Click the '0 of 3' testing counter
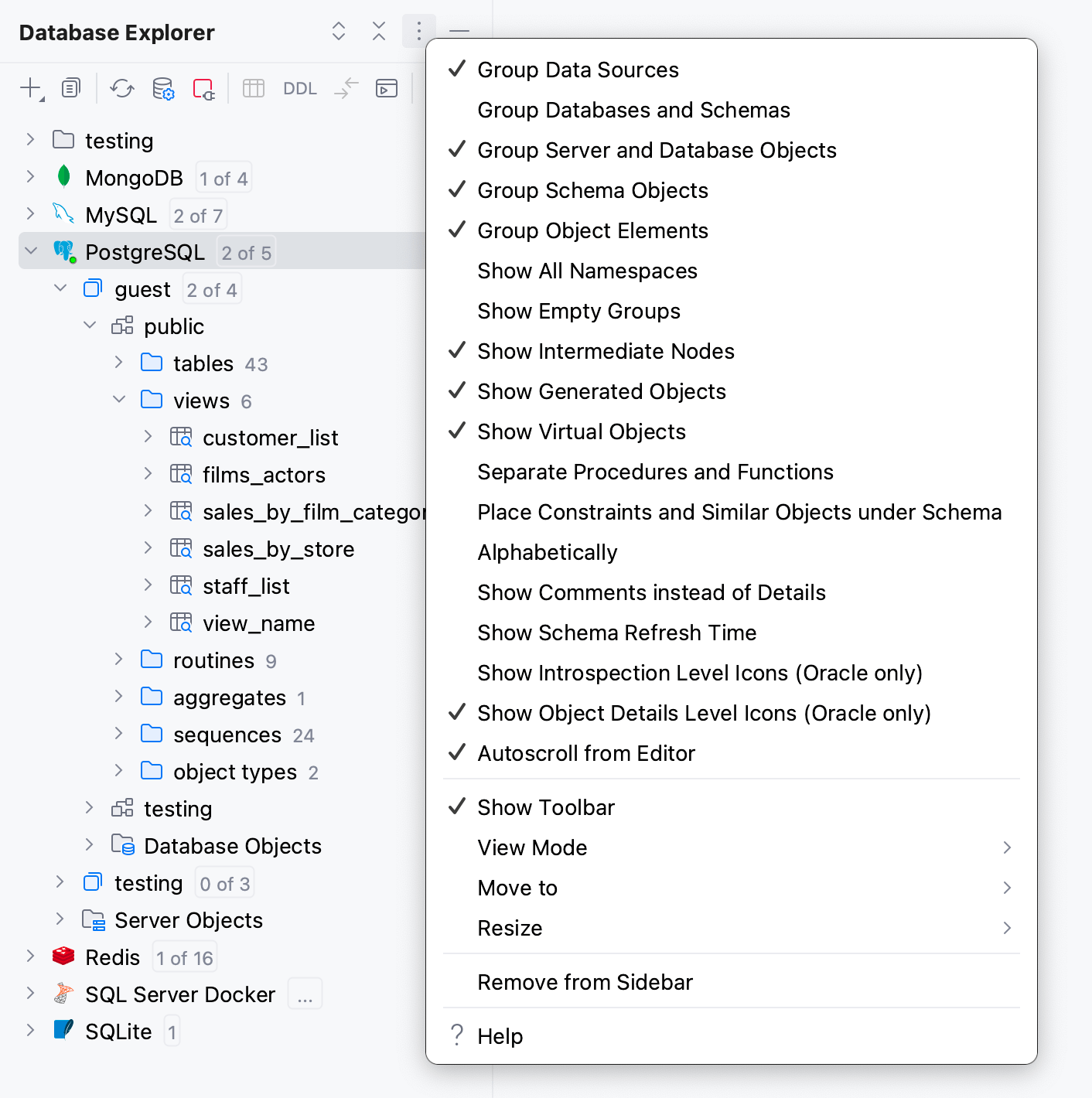 click(x=224, y=884)
